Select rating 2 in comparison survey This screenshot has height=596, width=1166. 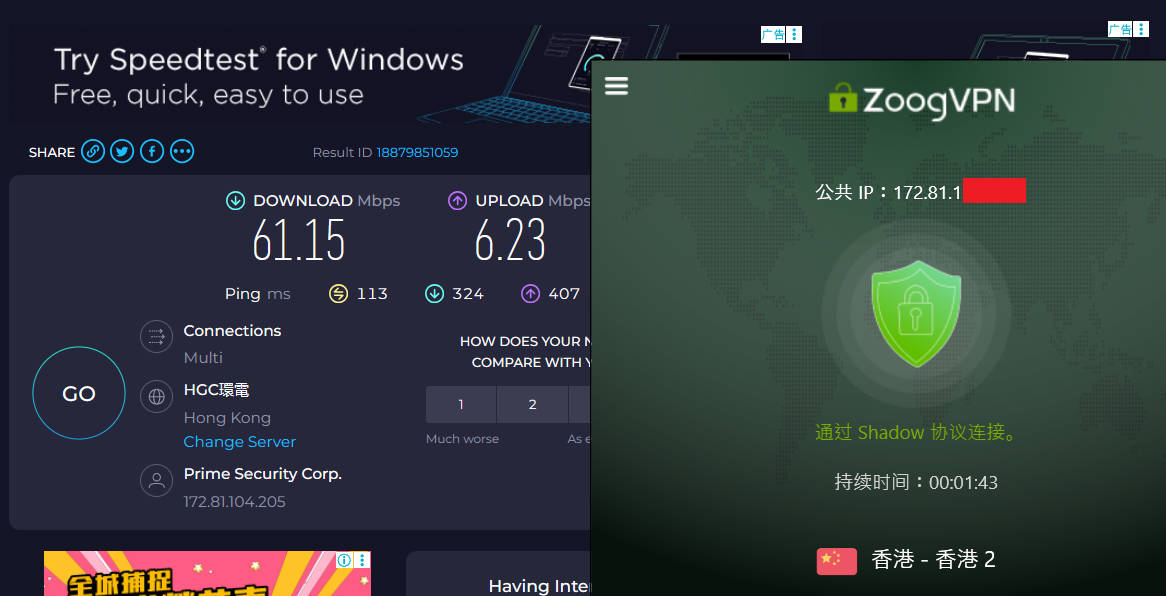532,405
